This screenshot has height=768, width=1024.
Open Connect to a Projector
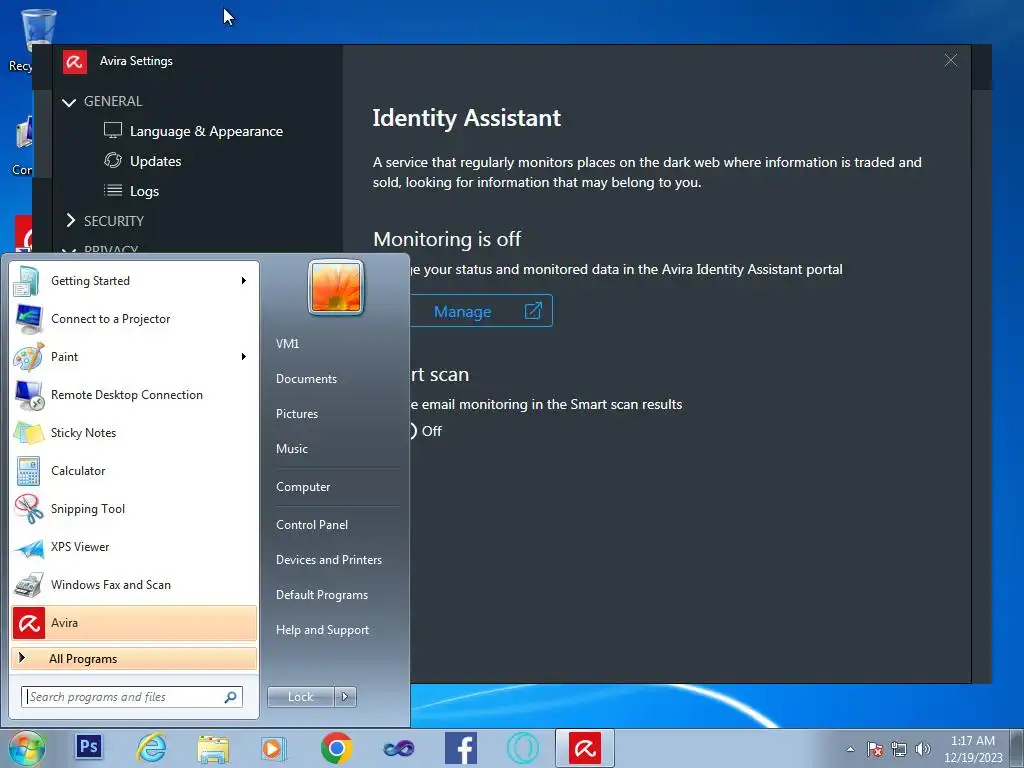[x=134, y=319]
